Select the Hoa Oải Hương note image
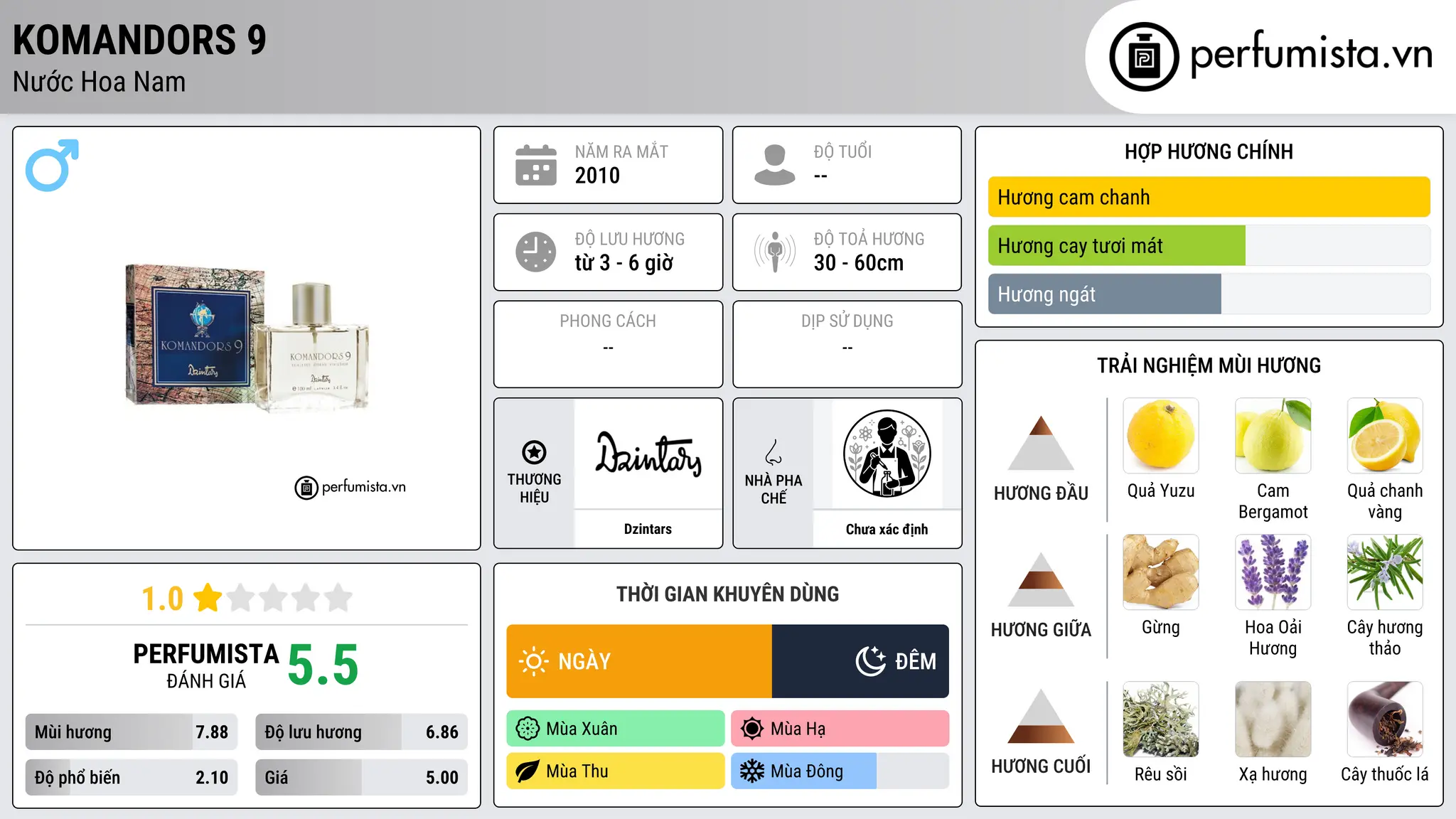This screenshot has height=819, width=1456. 1273,572
